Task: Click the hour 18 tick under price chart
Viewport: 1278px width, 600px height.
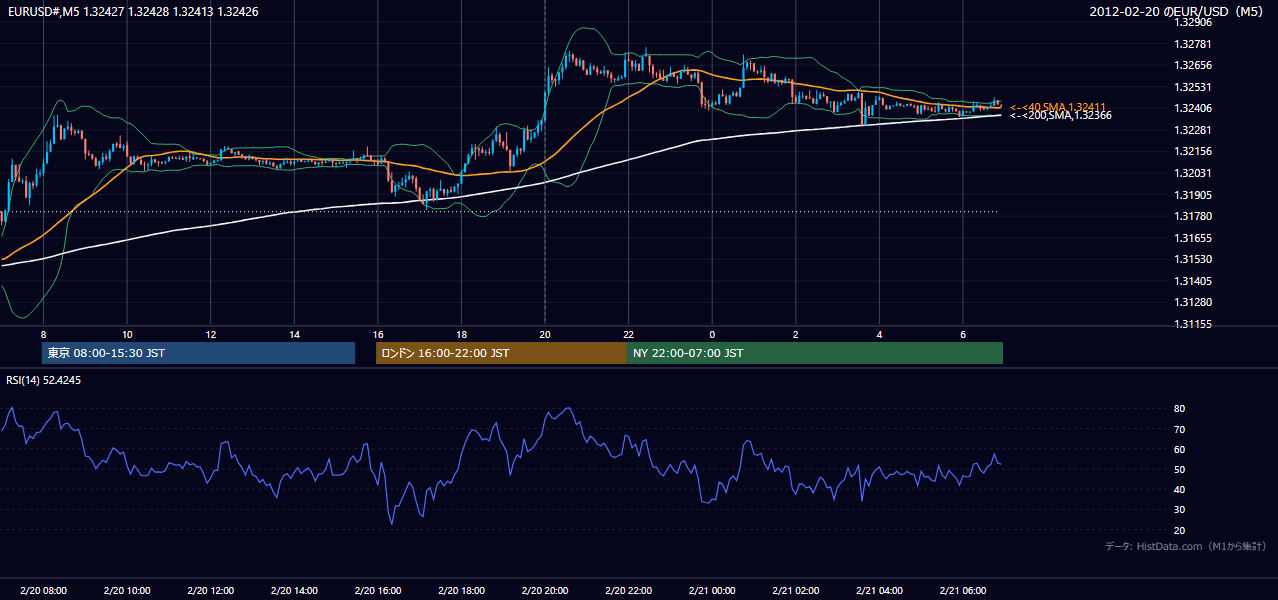Action: (461, 333)
